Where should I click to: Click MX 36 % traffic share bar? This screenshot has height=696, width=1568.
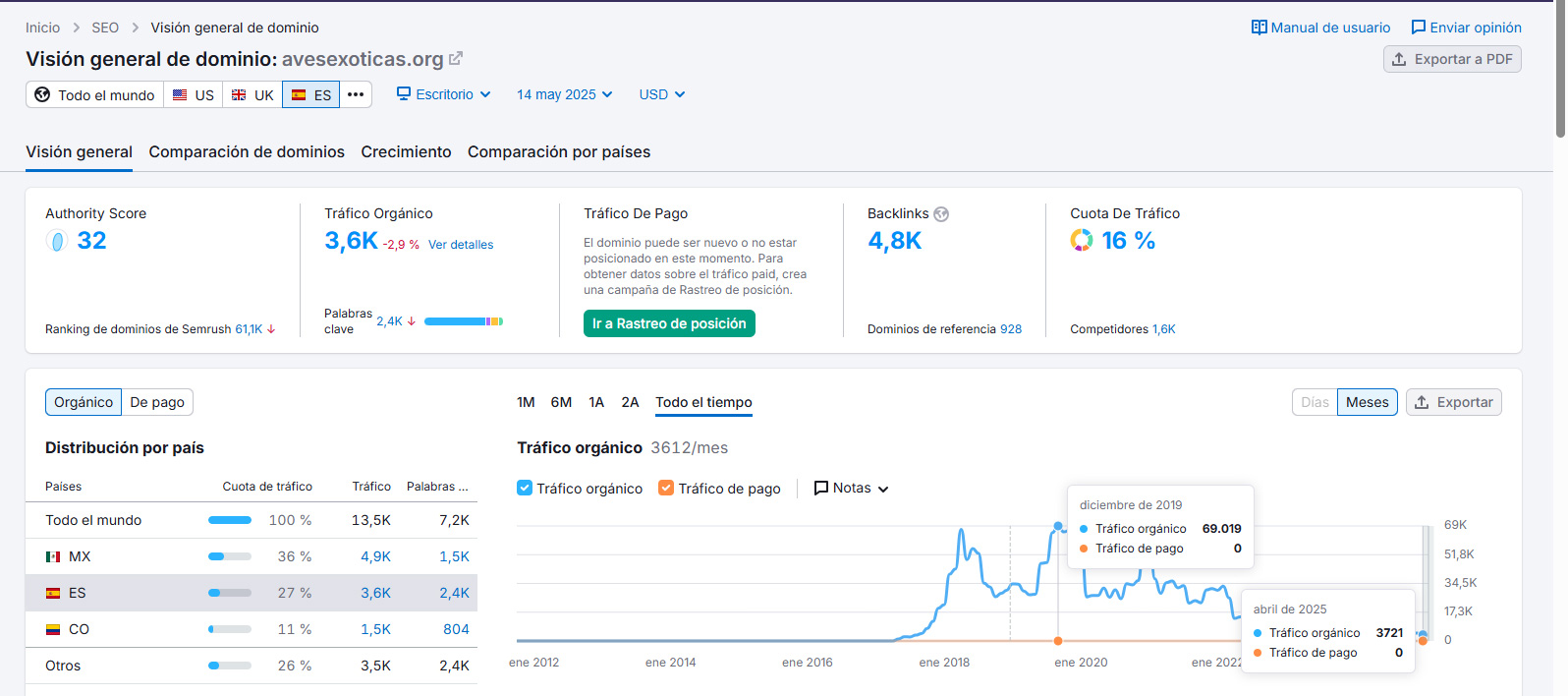click(x=230, y=556)
